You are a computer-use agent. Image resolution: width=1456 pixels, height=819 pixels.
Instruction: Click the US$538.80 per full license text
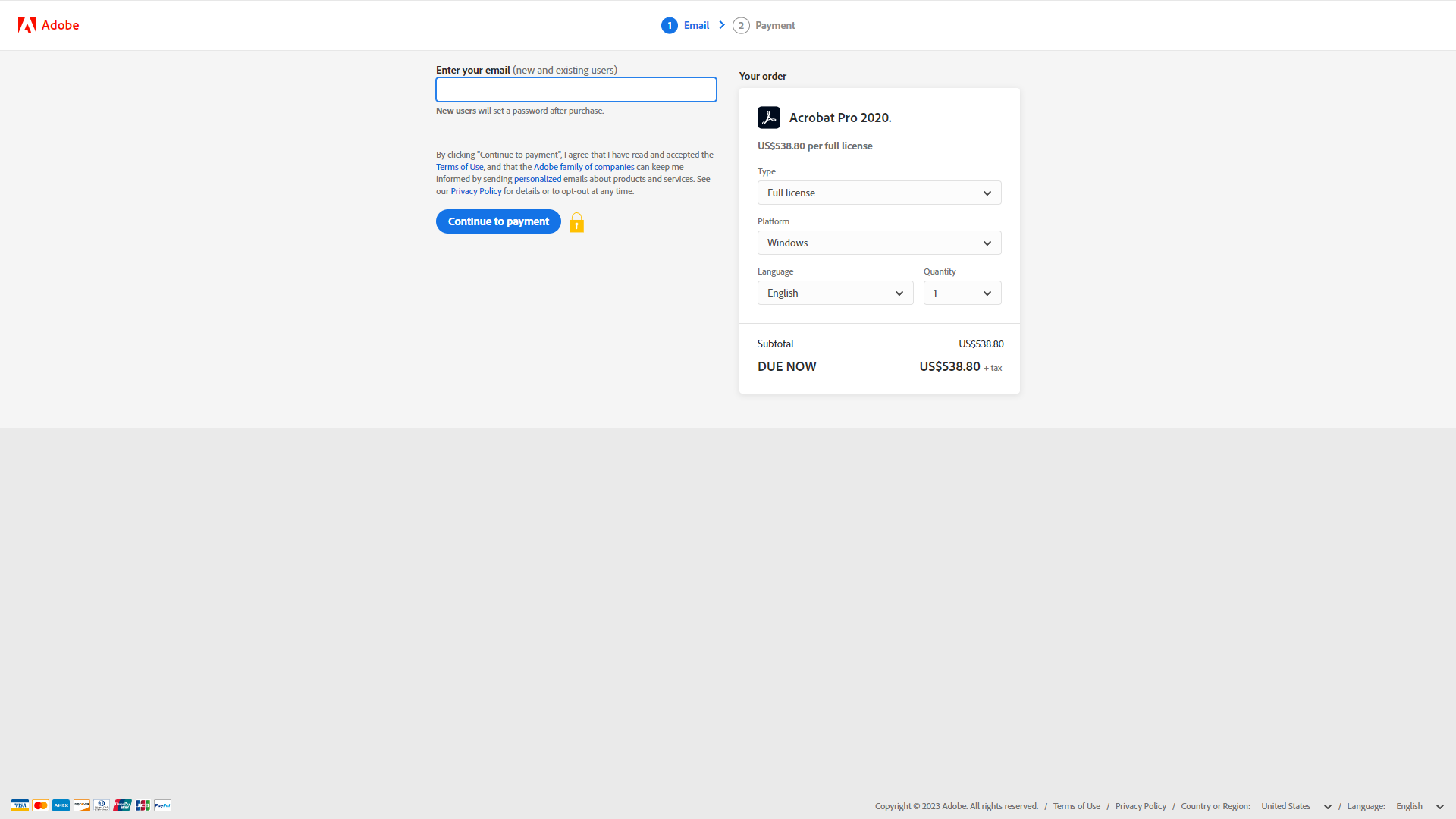coord(815,146)
